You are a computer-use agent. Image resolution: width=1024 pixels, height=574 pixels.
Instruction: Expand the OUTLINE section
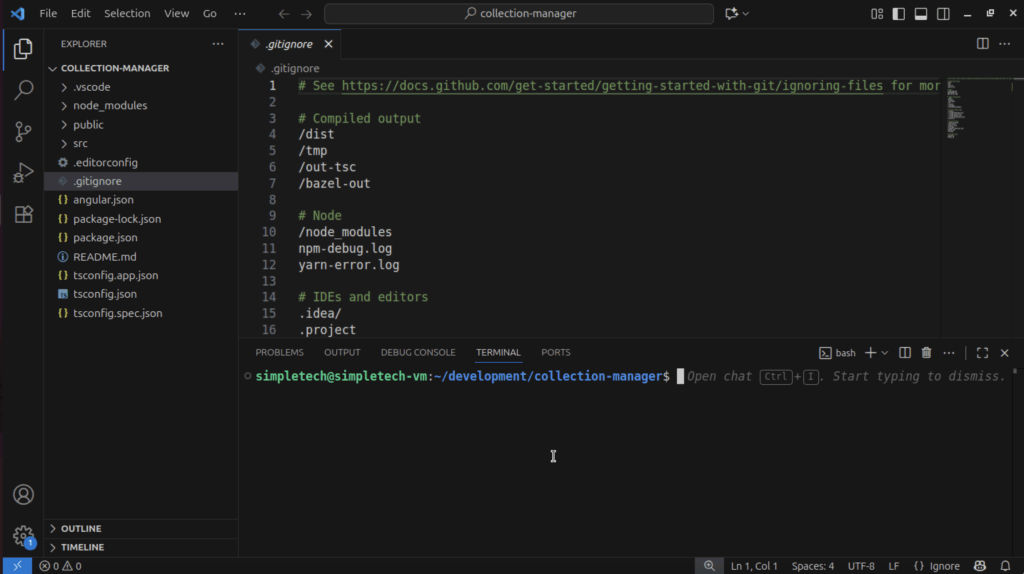[81, 528]
